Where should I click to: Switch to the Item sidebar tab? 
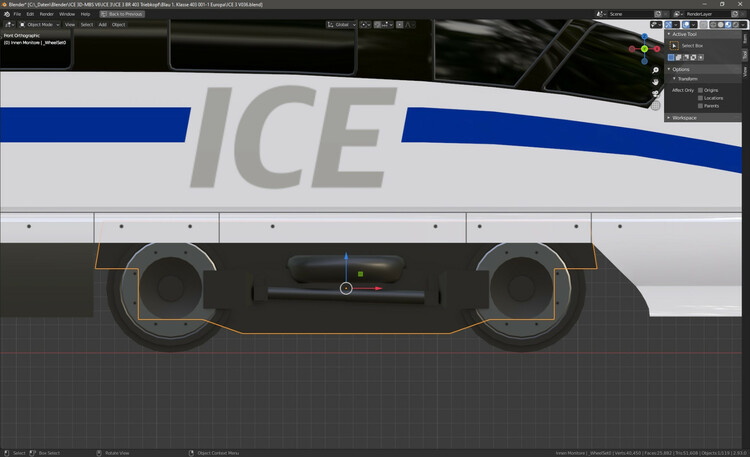pos(745,39)
